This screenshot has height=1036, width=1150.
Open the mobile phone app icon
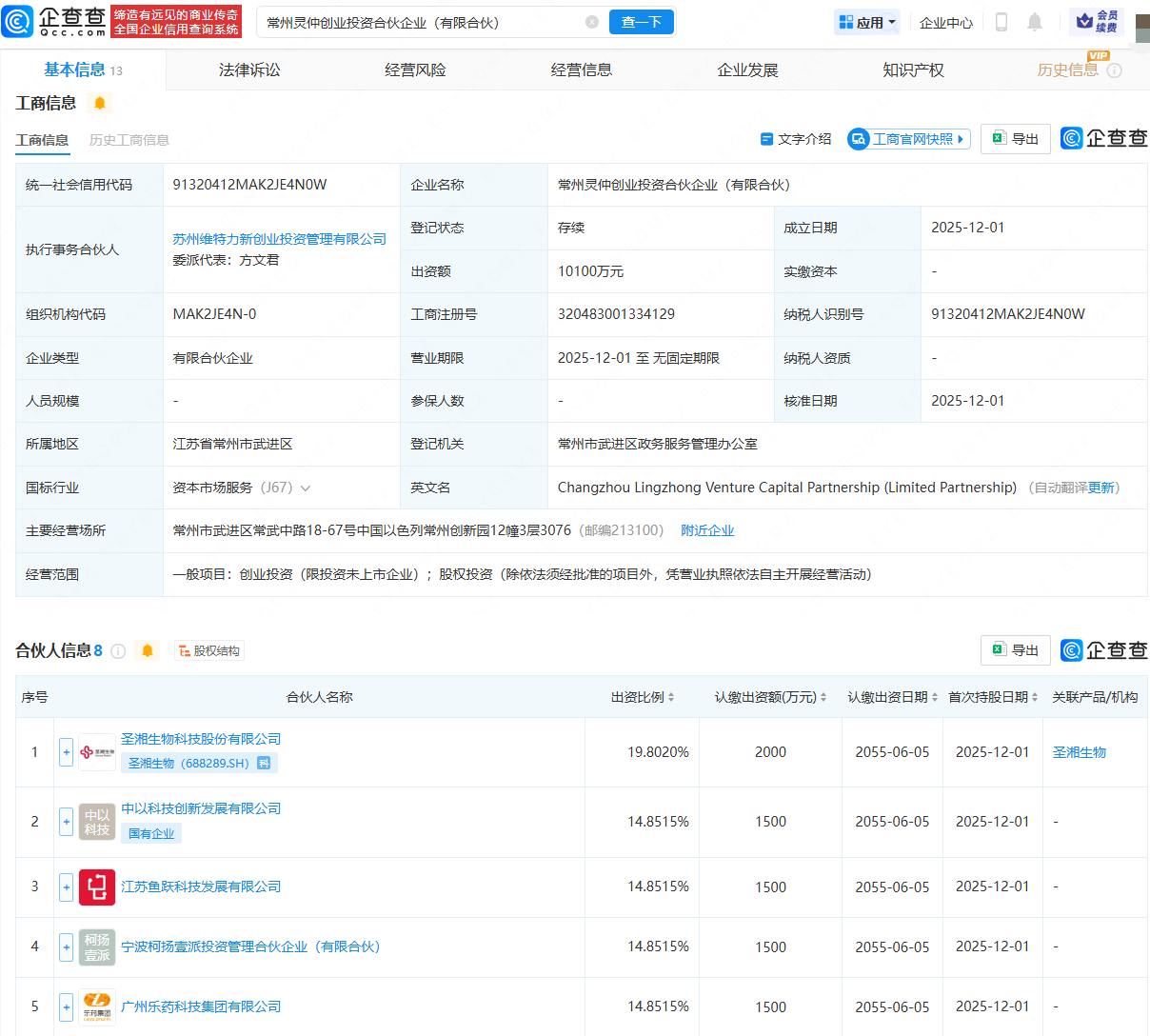[x=1001, y=22]
